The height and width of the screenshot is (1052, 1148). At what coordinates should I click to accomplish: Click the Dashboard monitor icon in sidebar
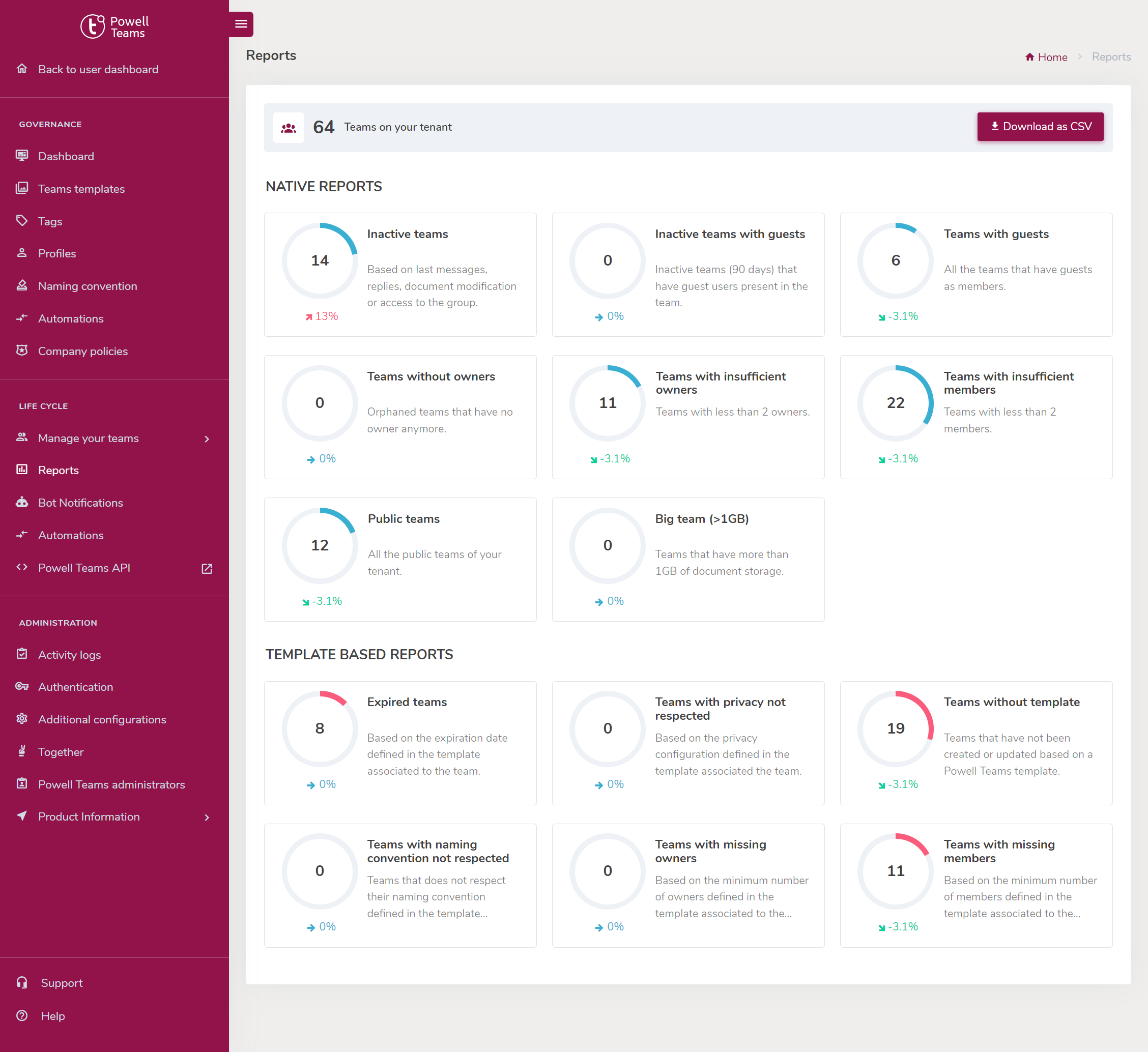point(22,156)
